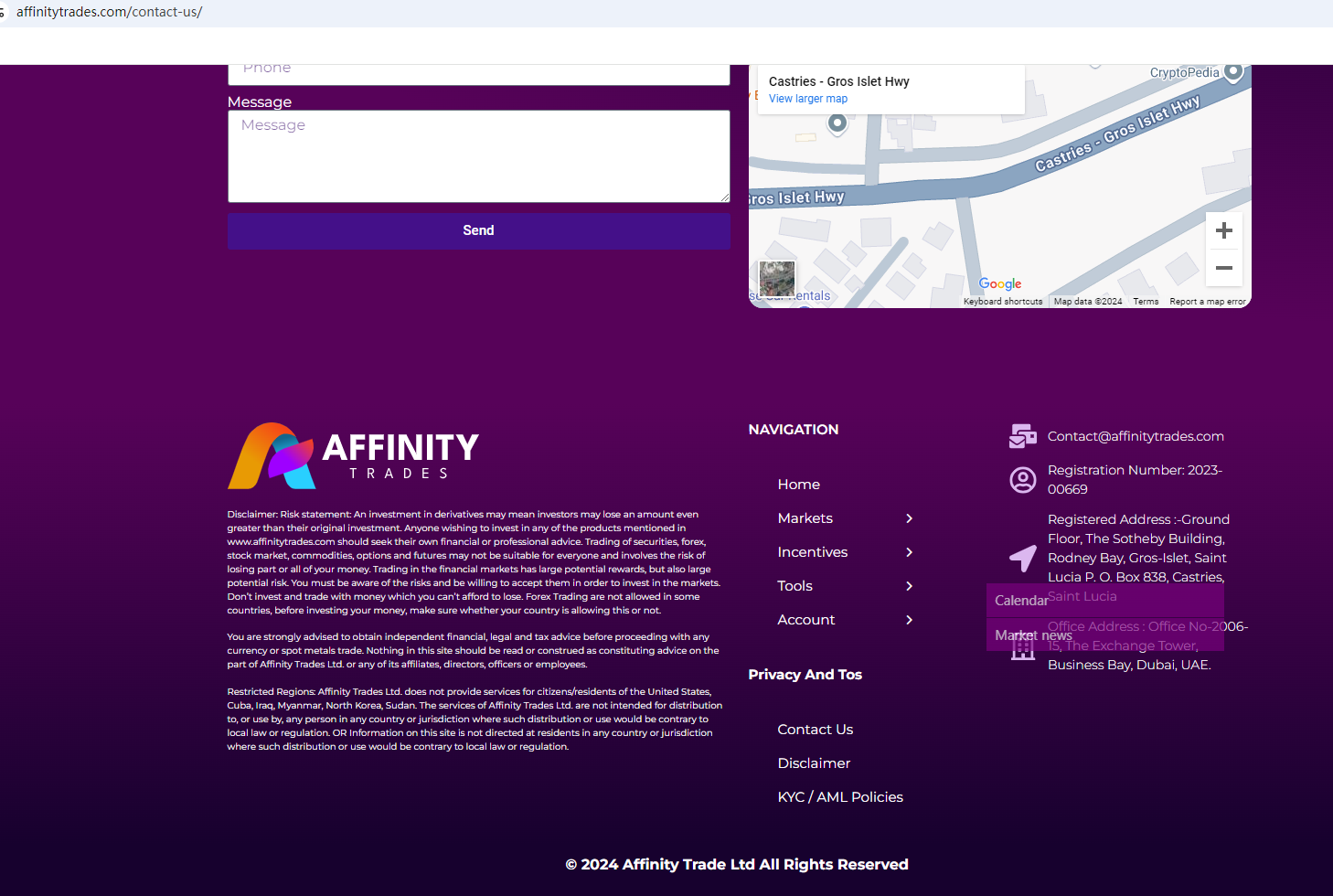Select Market news from the submenu
Image resolution: width=1333 pixels, height=896 pixels.
(1033, 635)
